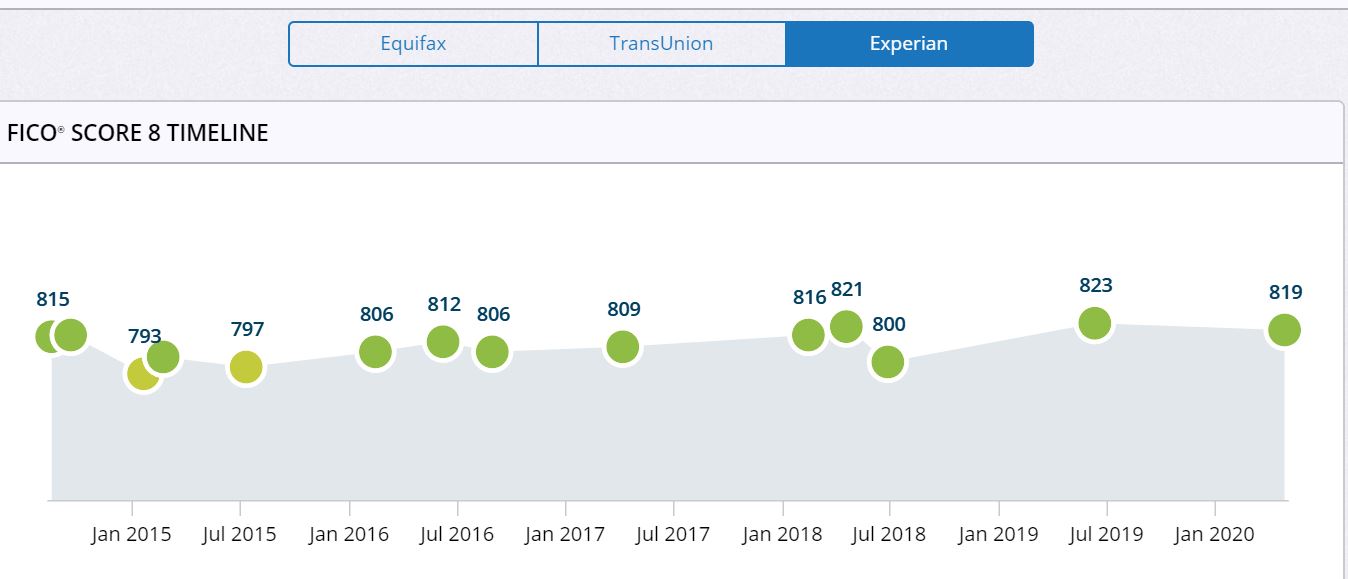
Task: Select the yellow 797 score marker
Action: pyautogui.click(x=246, y=367)
